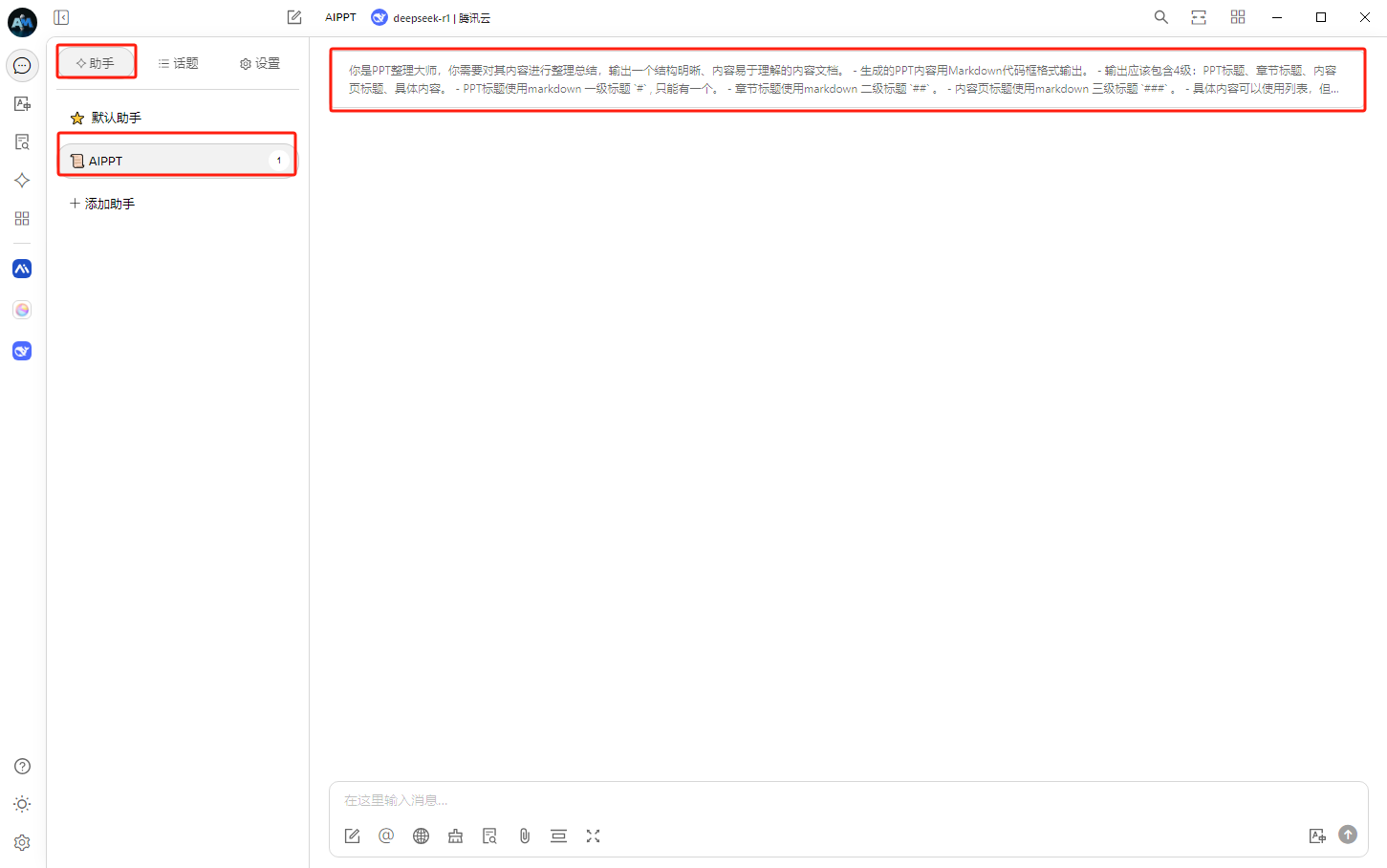Click the @ mention model icon

(386, 835)
